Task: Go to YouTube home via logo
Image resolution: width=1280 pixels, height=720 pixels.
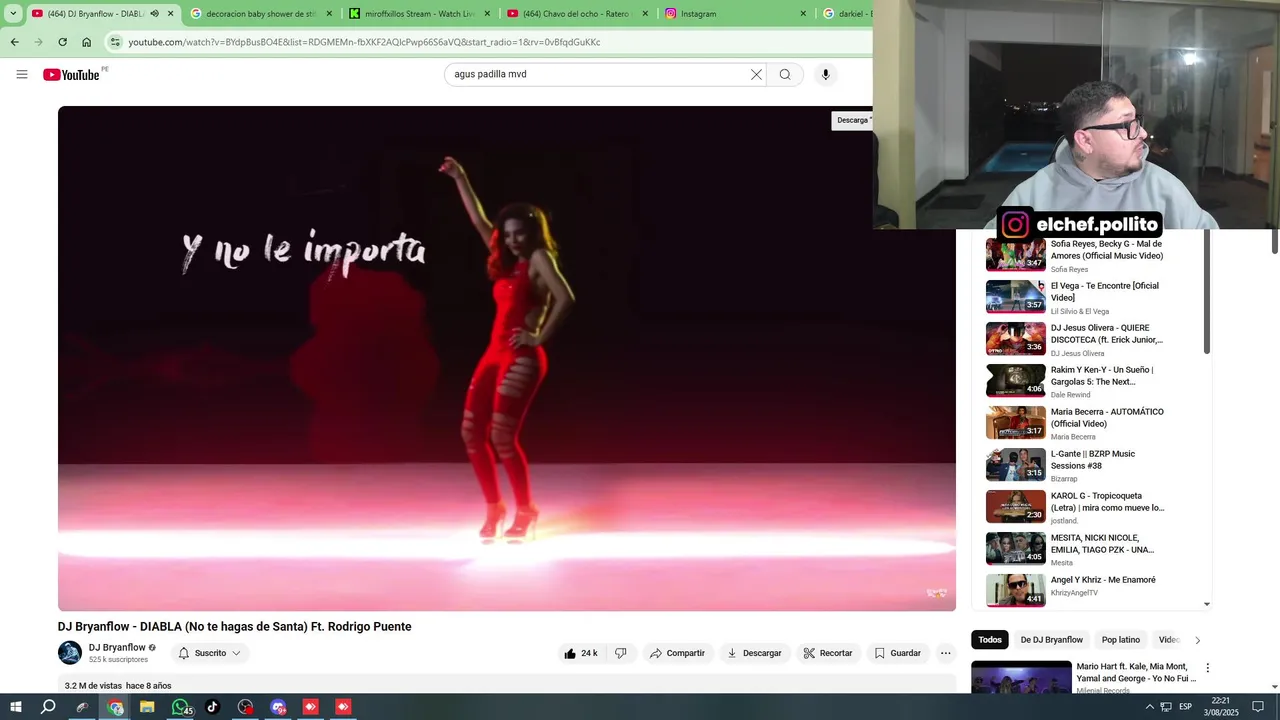Action: [71, 75]
